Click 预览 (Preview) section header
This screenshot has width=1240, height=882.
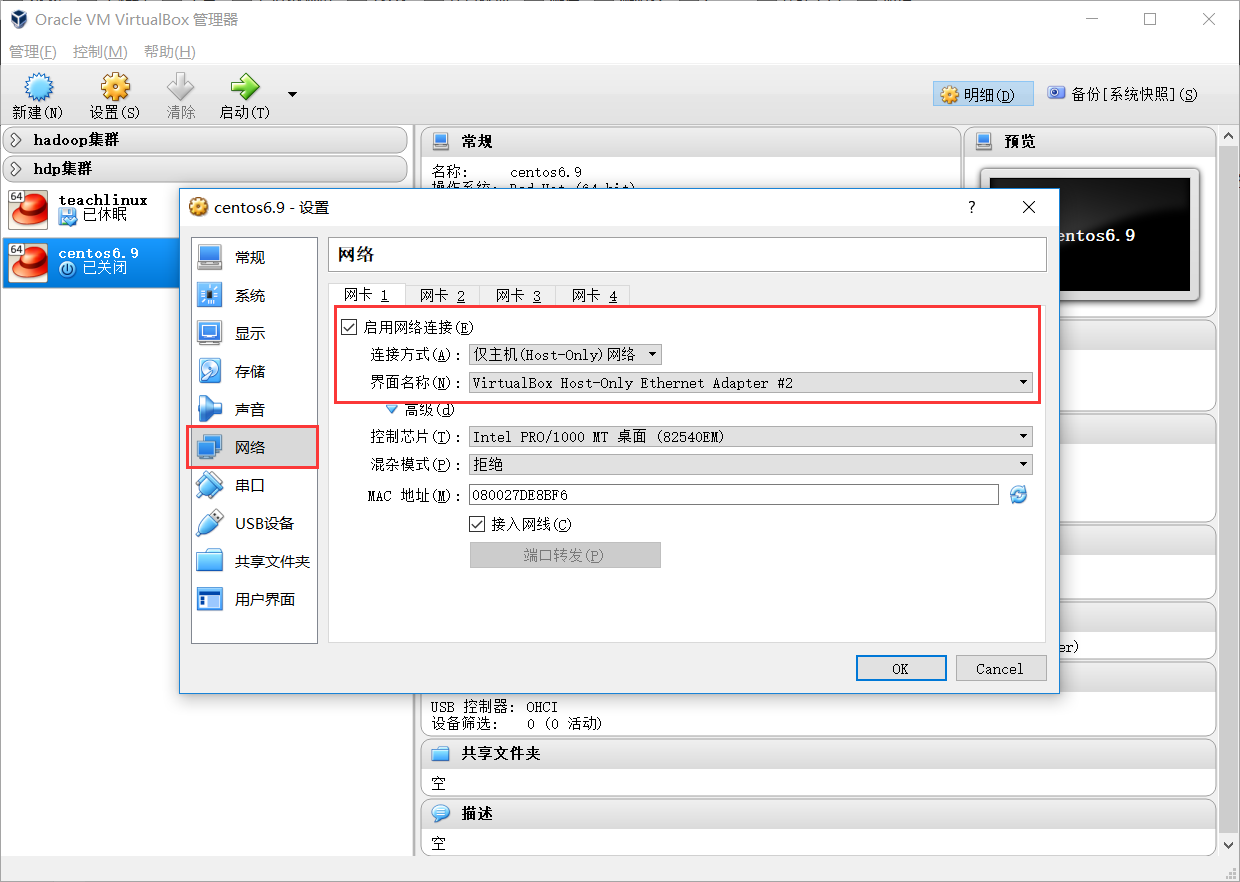tap(1090, 141)
